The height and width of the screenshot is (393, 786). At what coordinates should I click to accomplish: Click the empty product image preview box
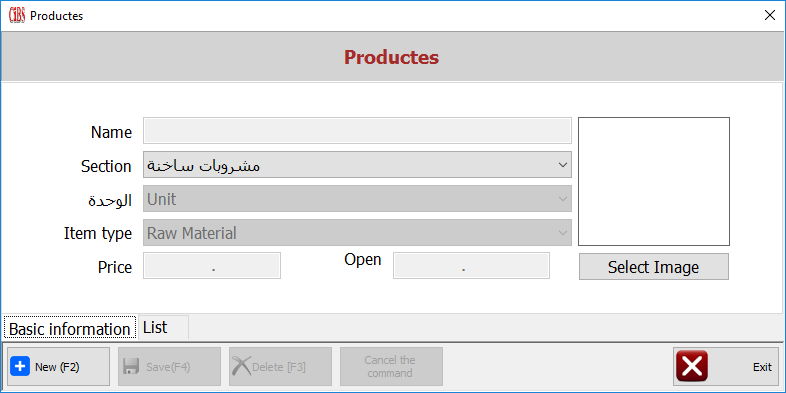pos(654,181)
